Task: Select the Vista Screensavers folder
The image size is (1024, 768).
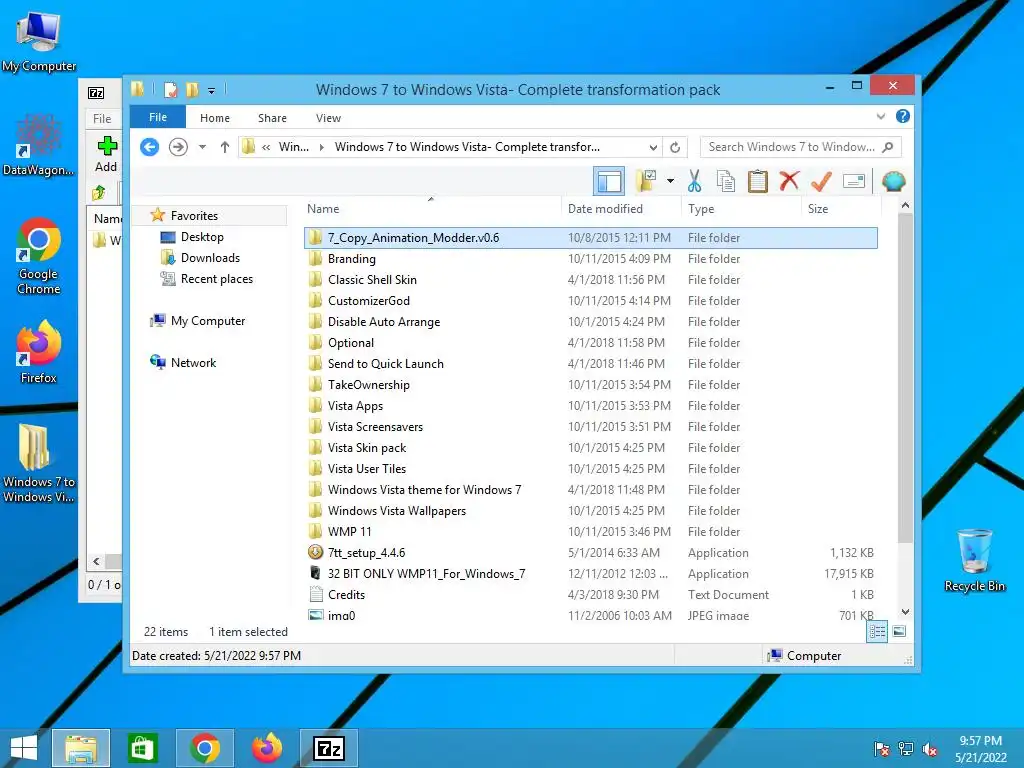Action: (x=591, y=426)
